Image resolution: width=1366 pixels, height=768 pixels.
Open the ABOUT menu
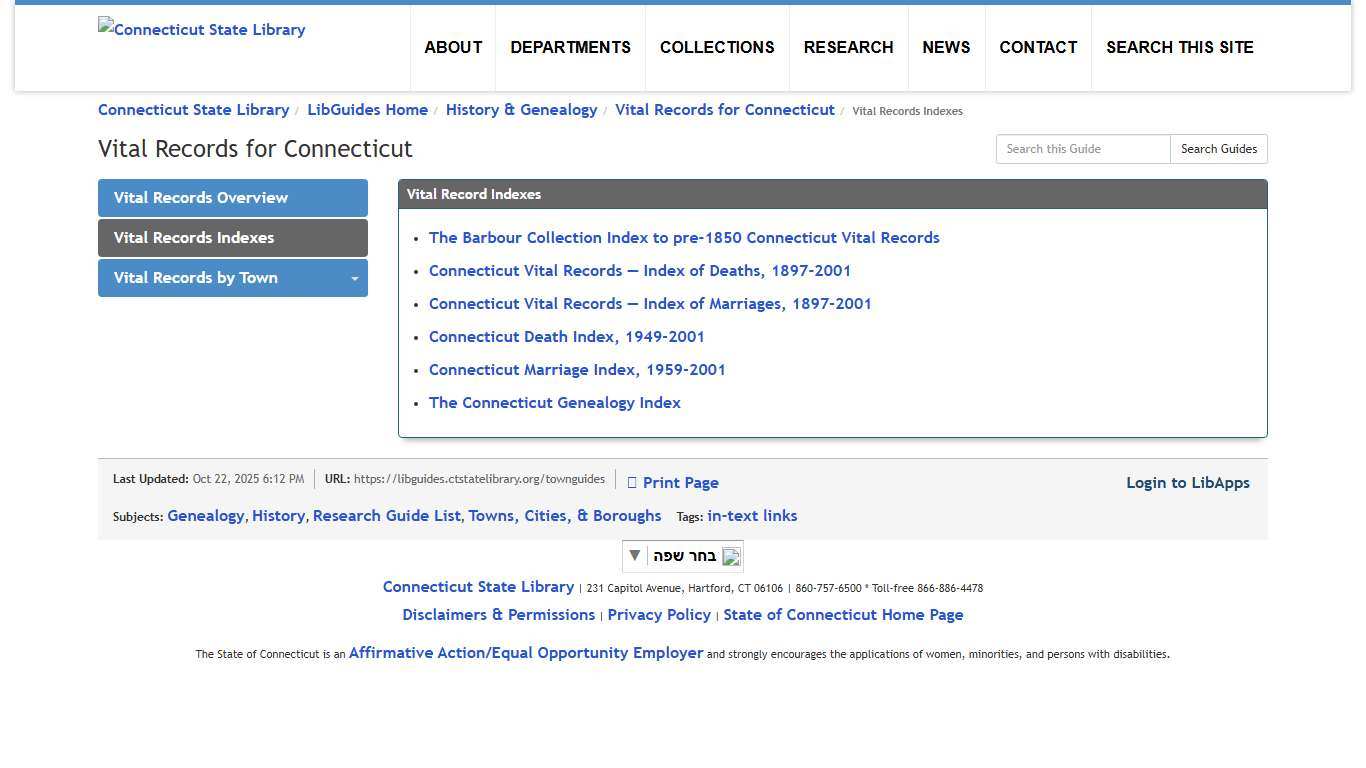click(453, 47)
